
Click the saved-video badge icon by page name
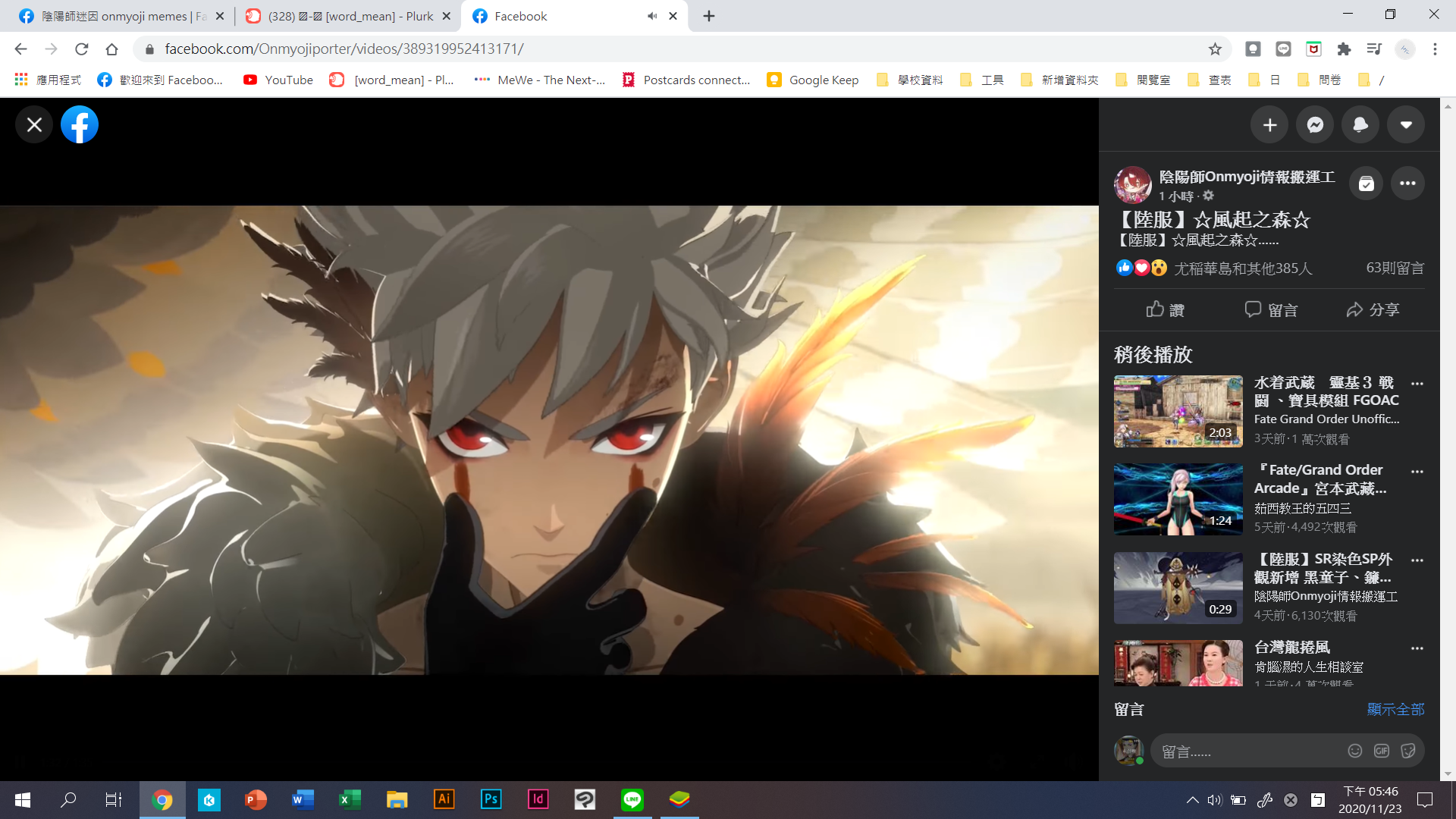click(1367, 184)
